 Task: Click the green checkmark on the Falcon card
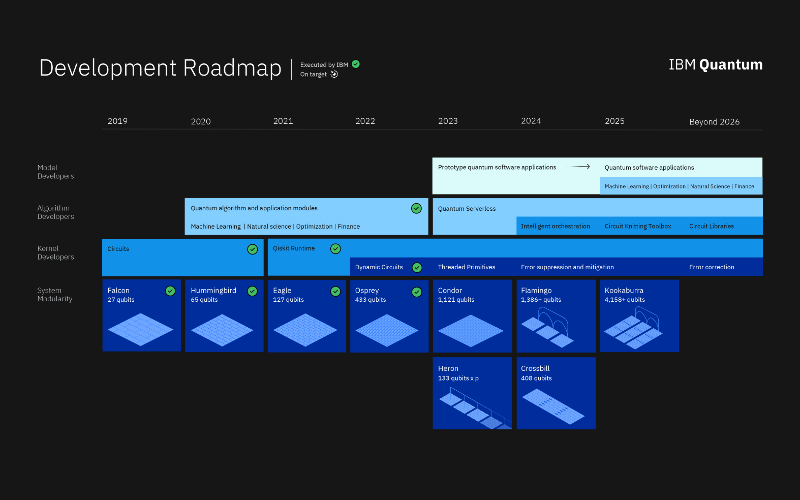(170, 291)
